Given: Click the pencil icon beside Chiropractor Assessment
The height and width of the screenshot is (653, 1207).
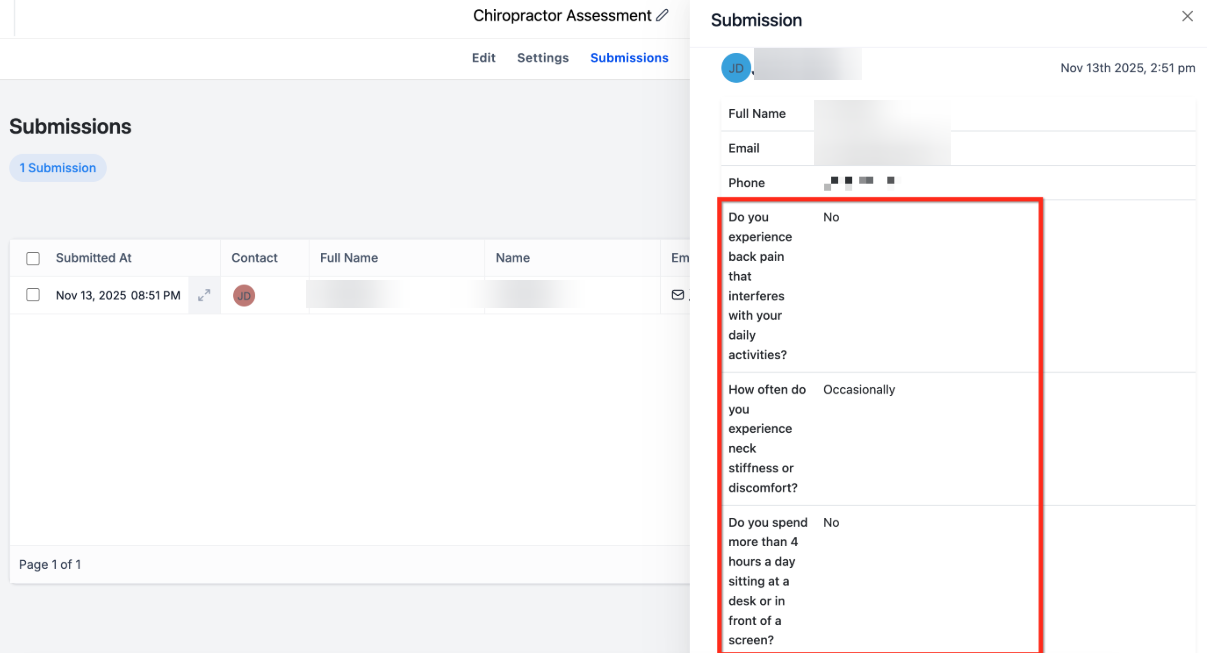Looking at the screenshot, I should click(x=662, y=16).
